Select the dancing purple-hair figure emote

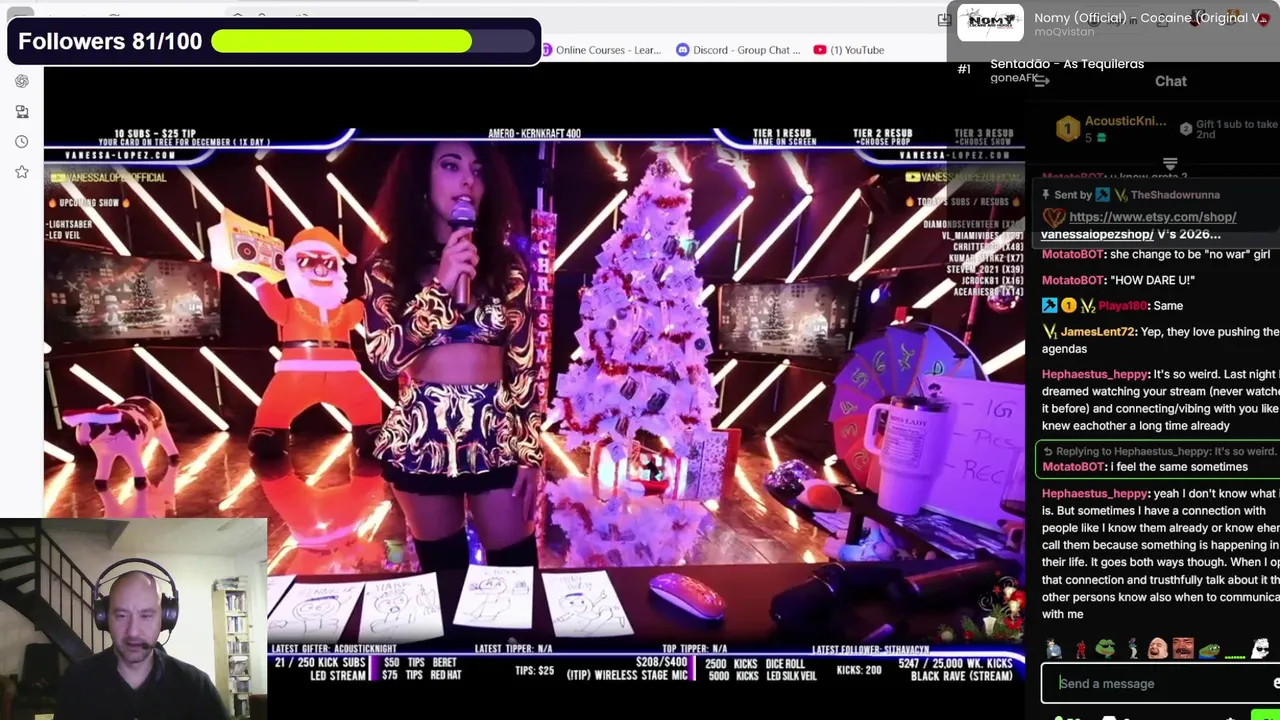1131,649
